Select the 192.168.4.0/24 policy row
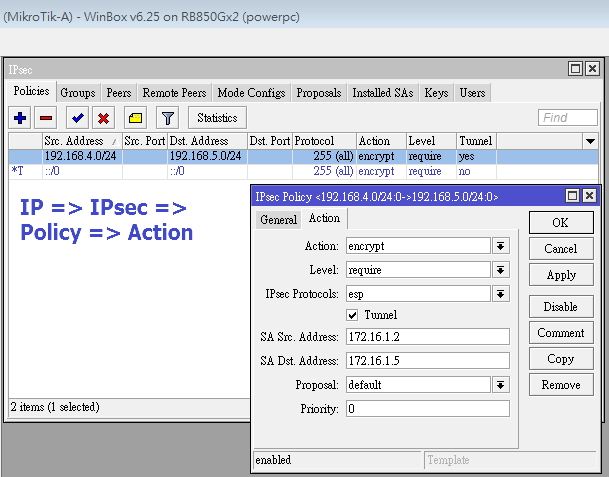Image resolution: width=609 pixels, height=477 pixels. (x=303, y=156)
